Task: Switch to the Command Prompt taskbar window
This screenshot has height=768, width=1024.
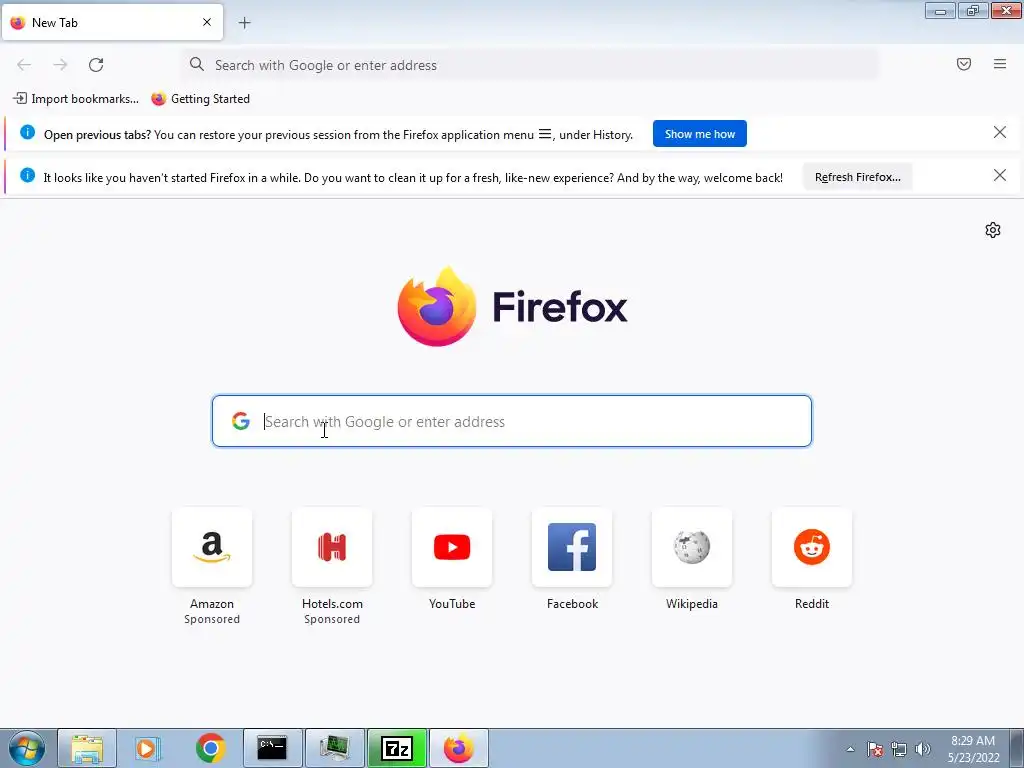Action: pos(272,748)
